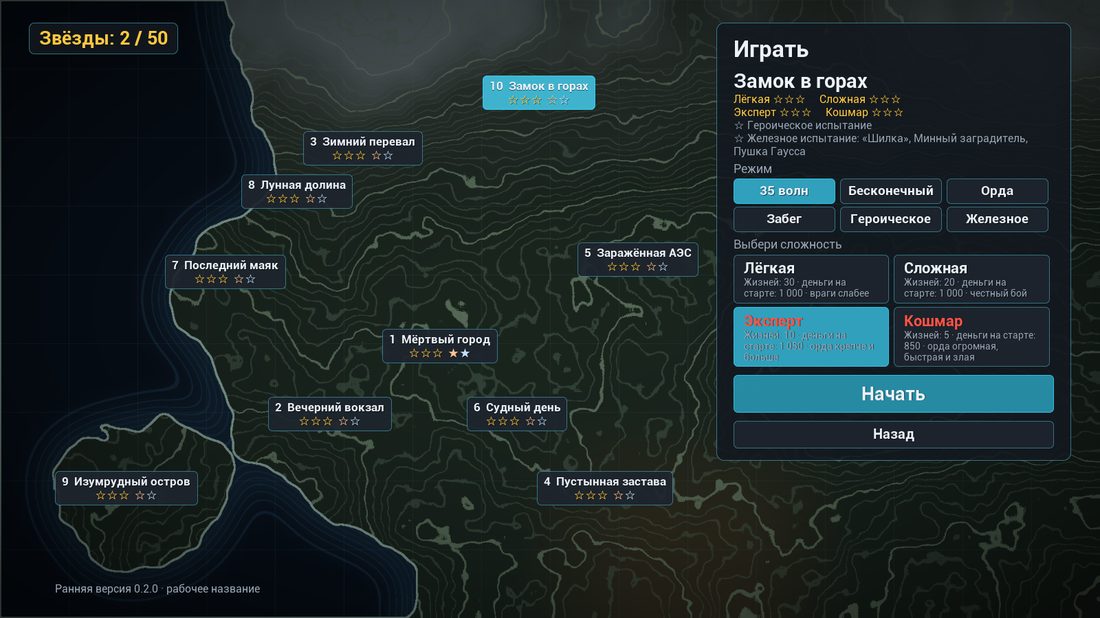The image size is (1100, 618).
Task: Select the Заражённая АЭС map node
Action: coord(638,260)
